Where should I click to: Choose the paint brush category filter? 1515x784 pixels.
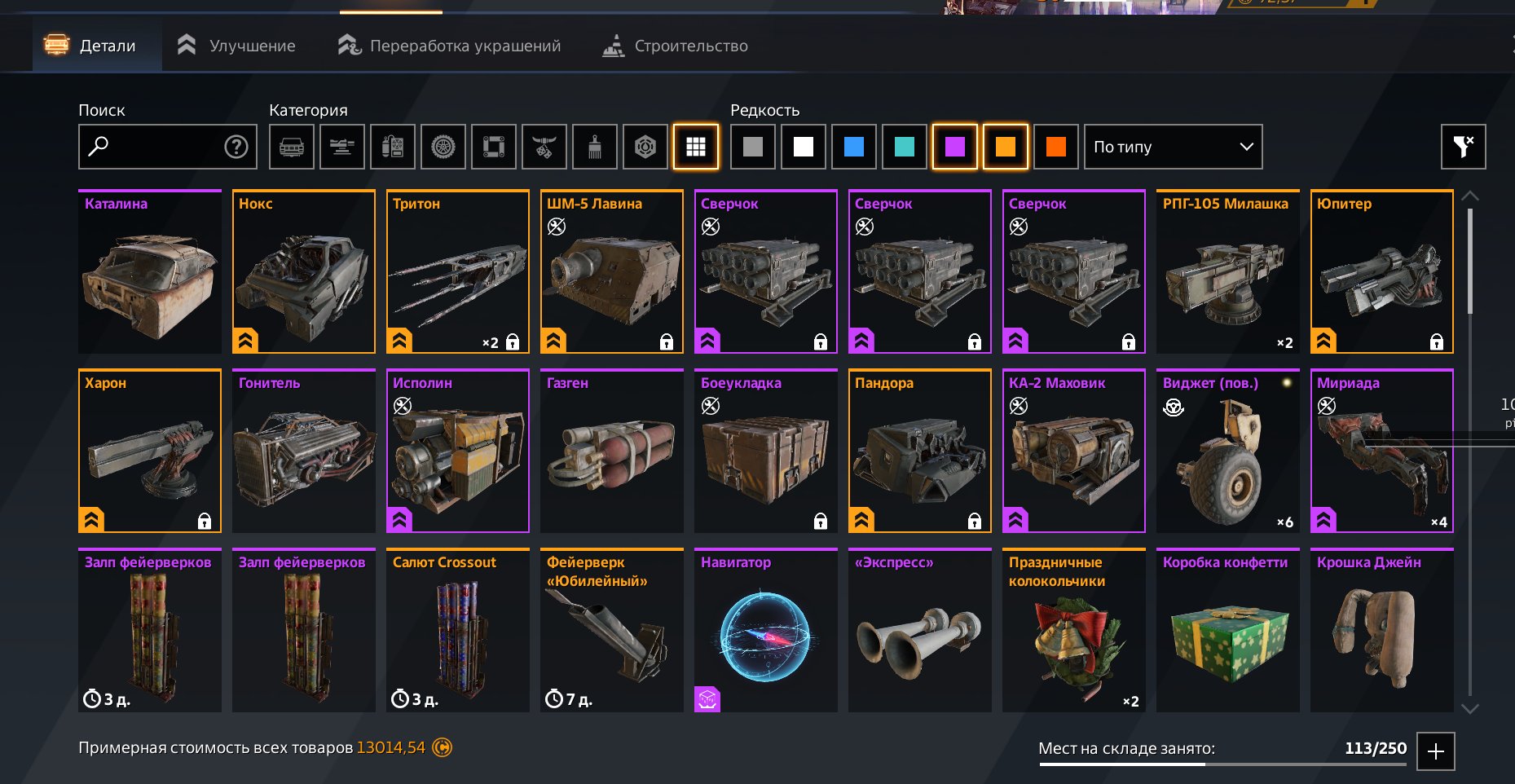[595, 147]
